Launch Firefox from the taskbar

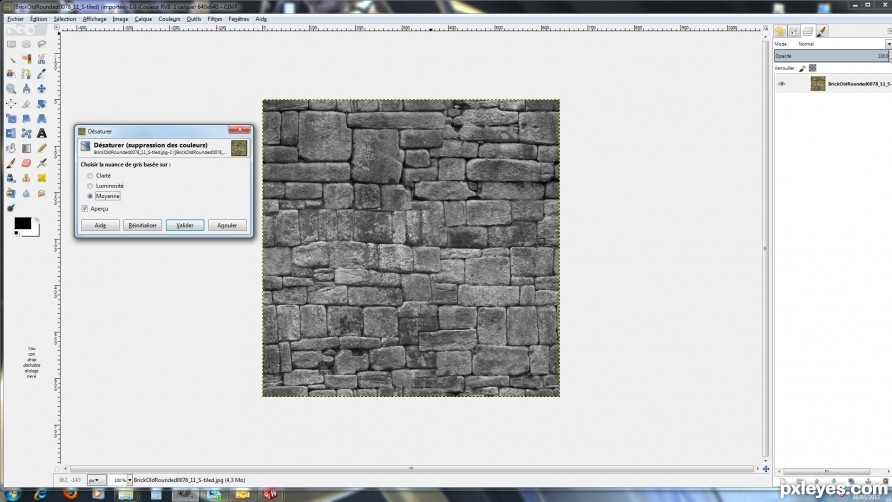pos(70,494)
